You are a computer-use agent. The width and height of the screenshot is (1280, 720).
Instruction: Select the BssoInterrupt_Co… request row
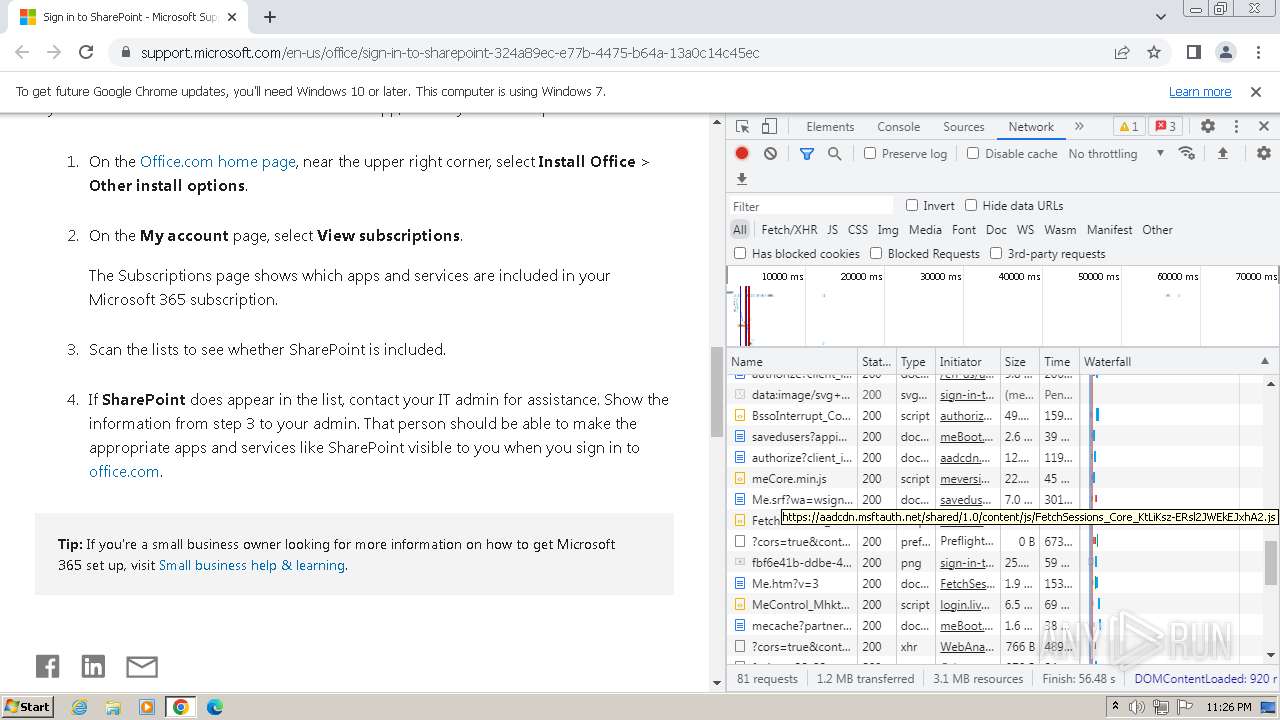point(906,415)
